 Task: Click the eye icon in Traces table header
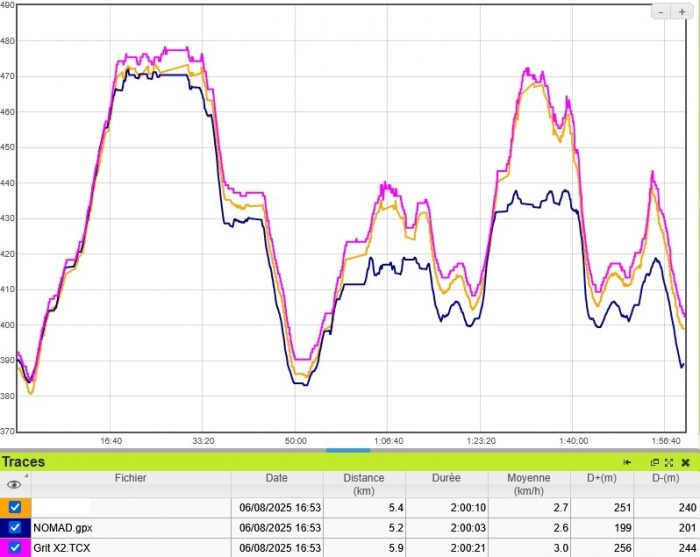click(x=14, y=484)
